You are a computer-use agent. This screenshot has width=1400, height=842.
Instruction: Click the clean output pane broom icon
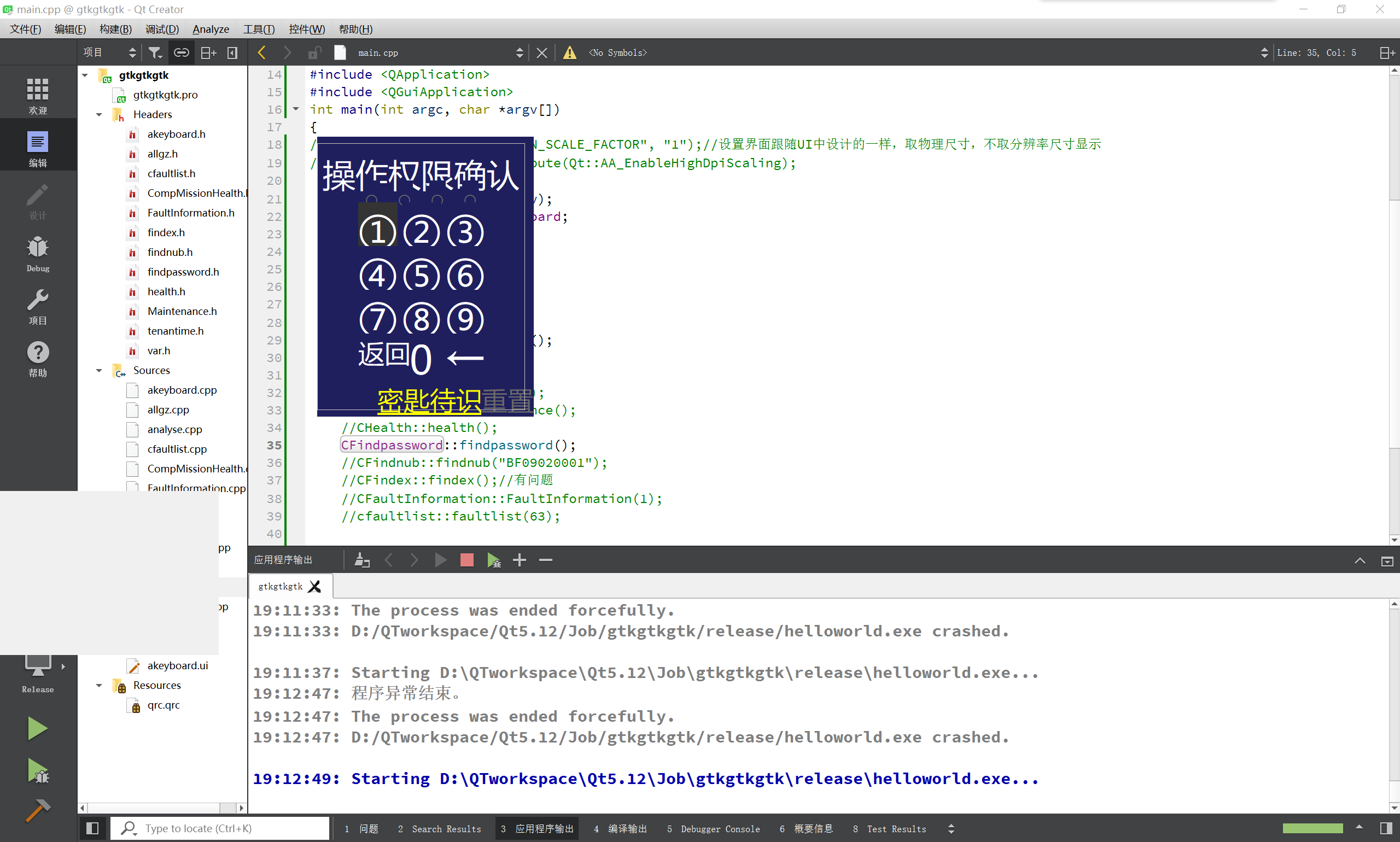(x=361, y=560)
